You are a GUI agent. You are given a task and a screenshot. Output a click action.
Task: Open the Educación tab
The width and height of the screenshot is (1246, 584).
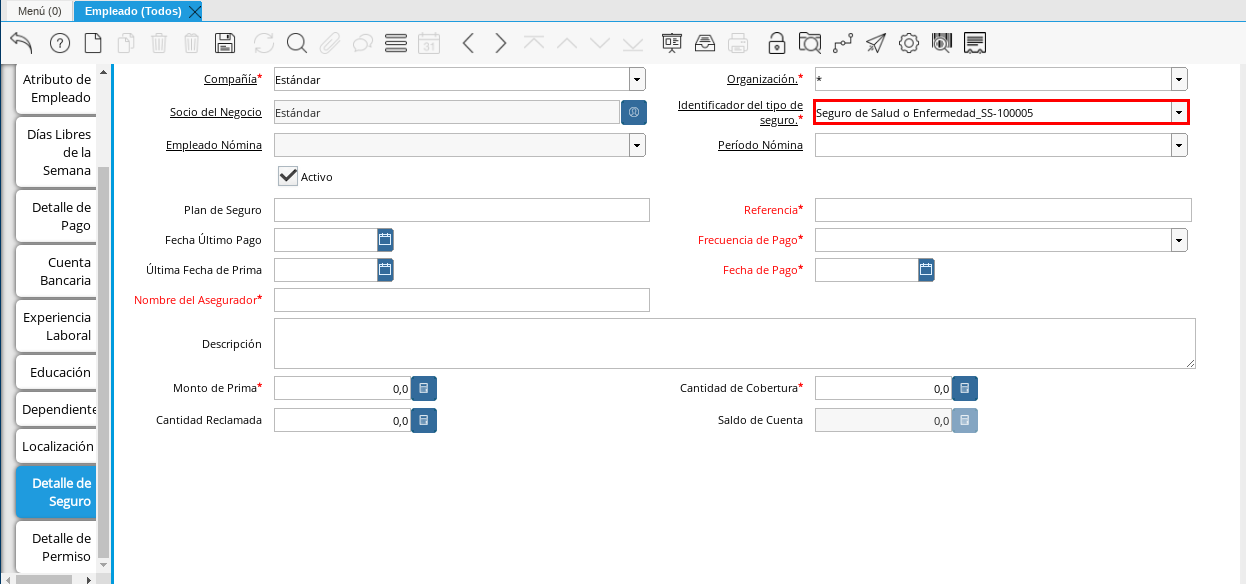click(56, 372)
